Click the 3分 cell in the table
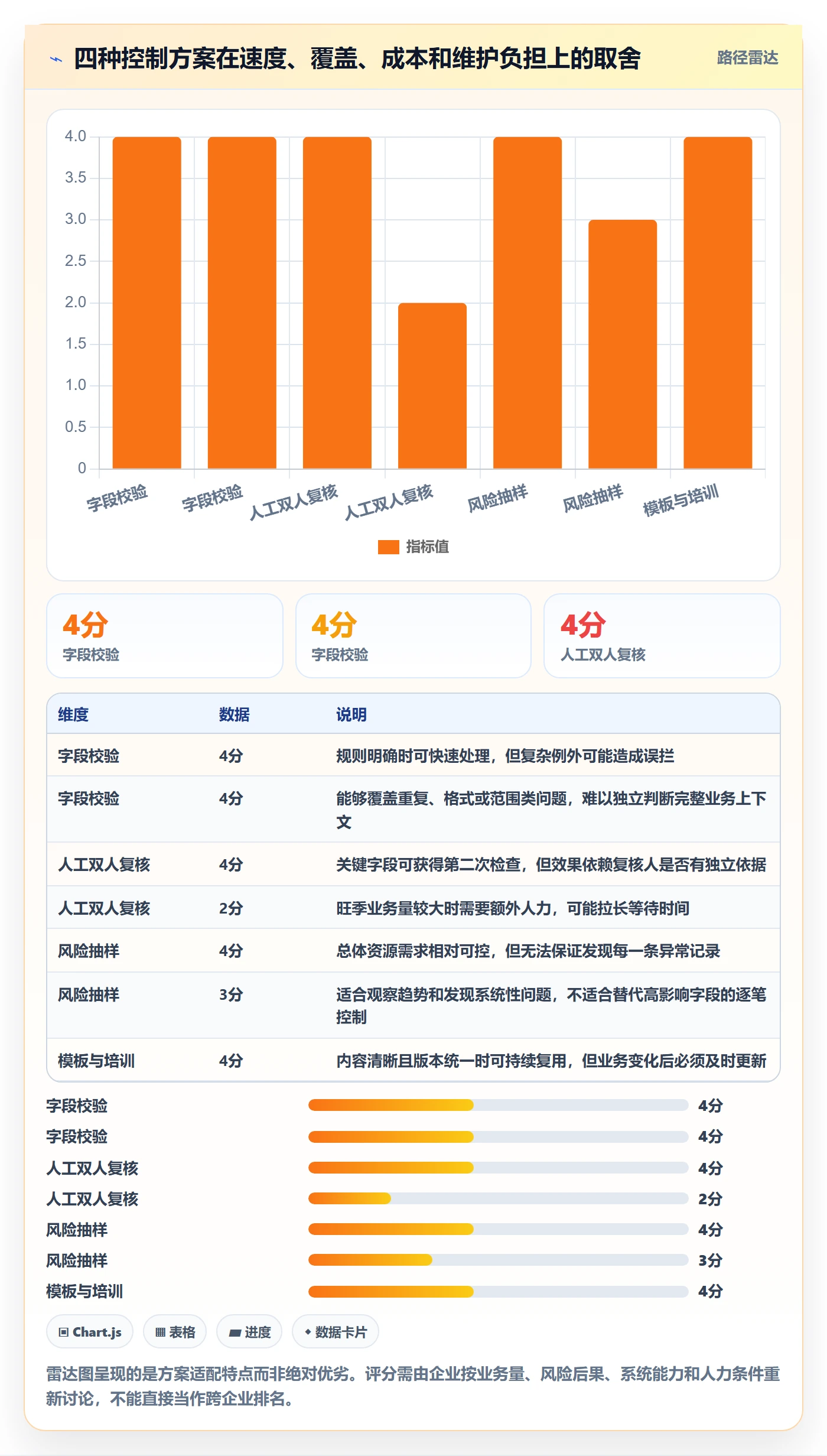Viewport: 827px width, 1456px height. coord(231,994)
